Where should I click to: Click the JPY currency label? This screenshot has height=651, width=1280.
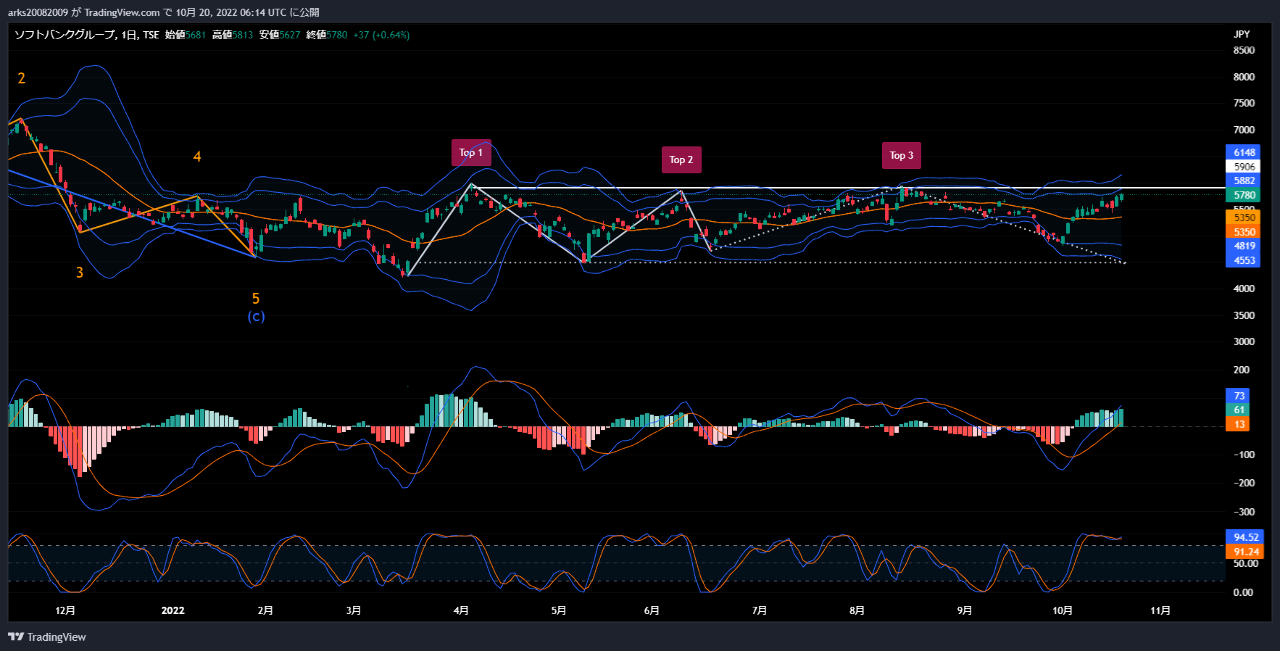1242,35
